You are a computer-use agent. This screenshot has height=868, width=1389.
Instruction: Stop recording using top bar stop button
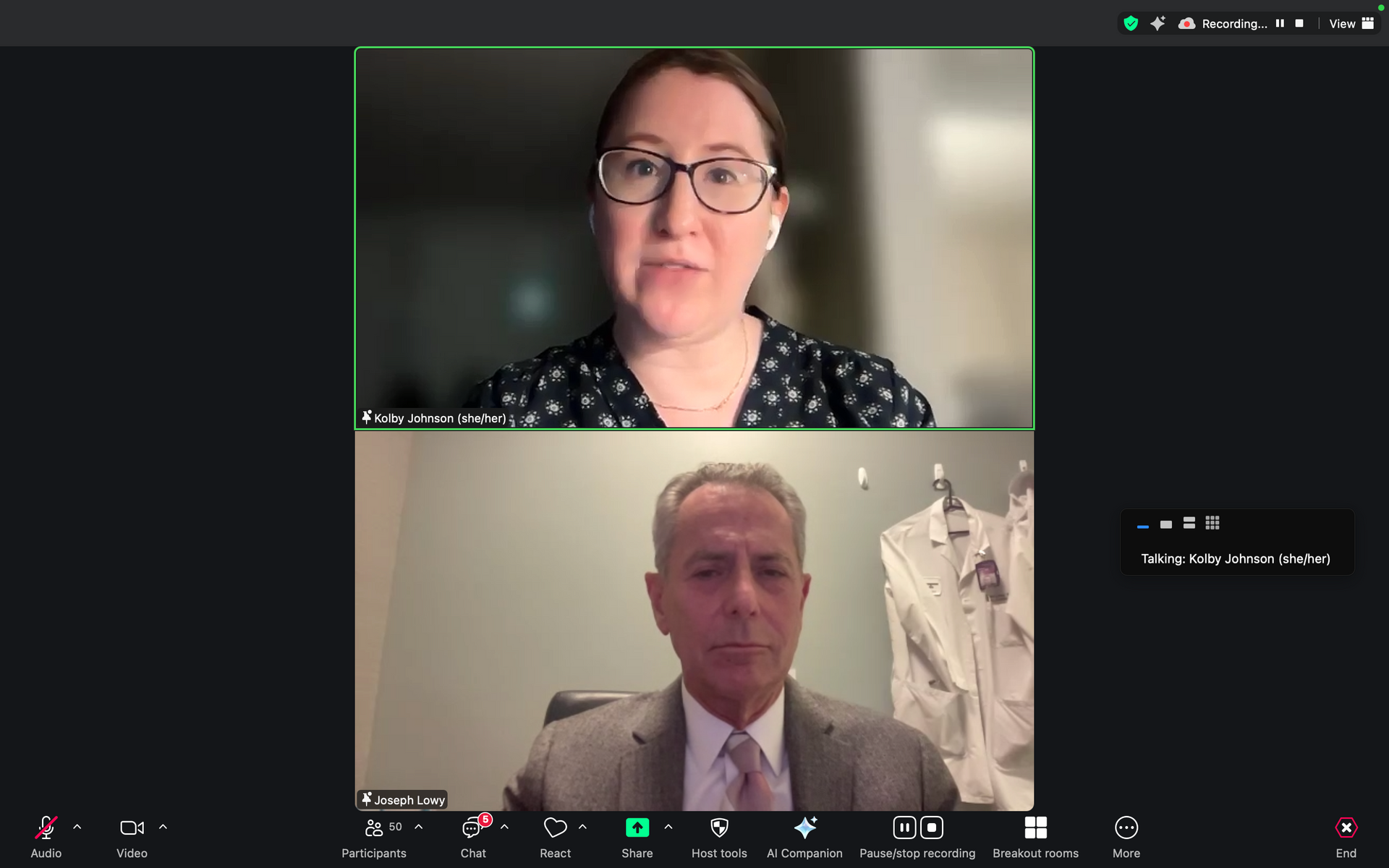coord(1299,23)
